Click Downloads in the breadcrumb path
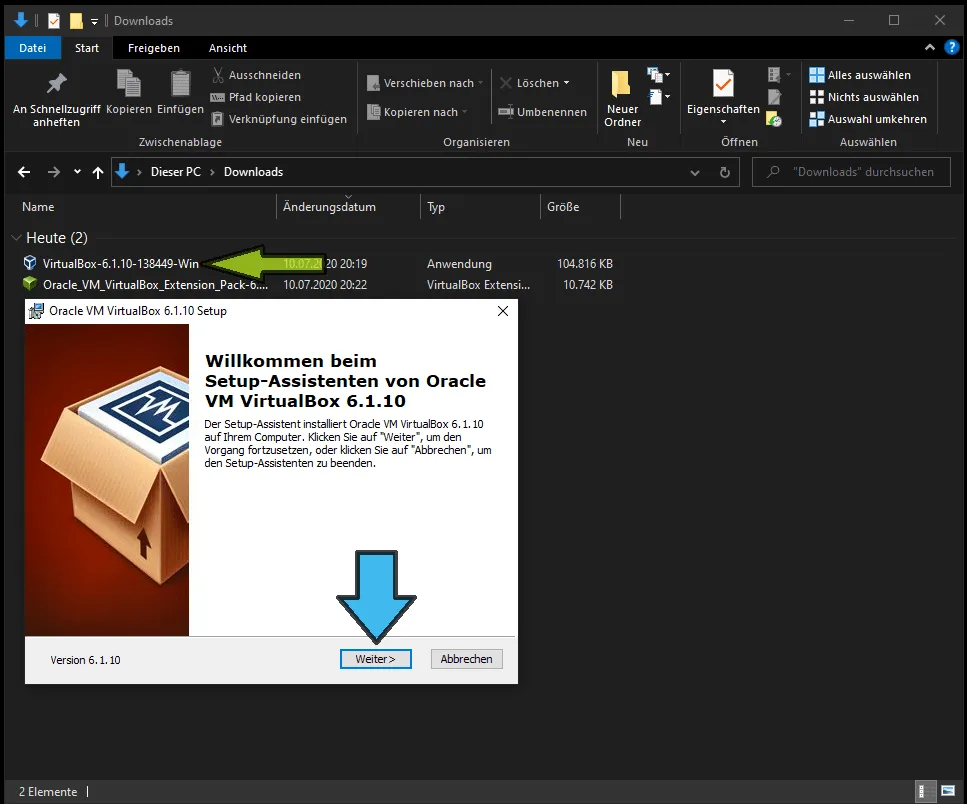Screen dimensions: 967x804 click(253, 172)
